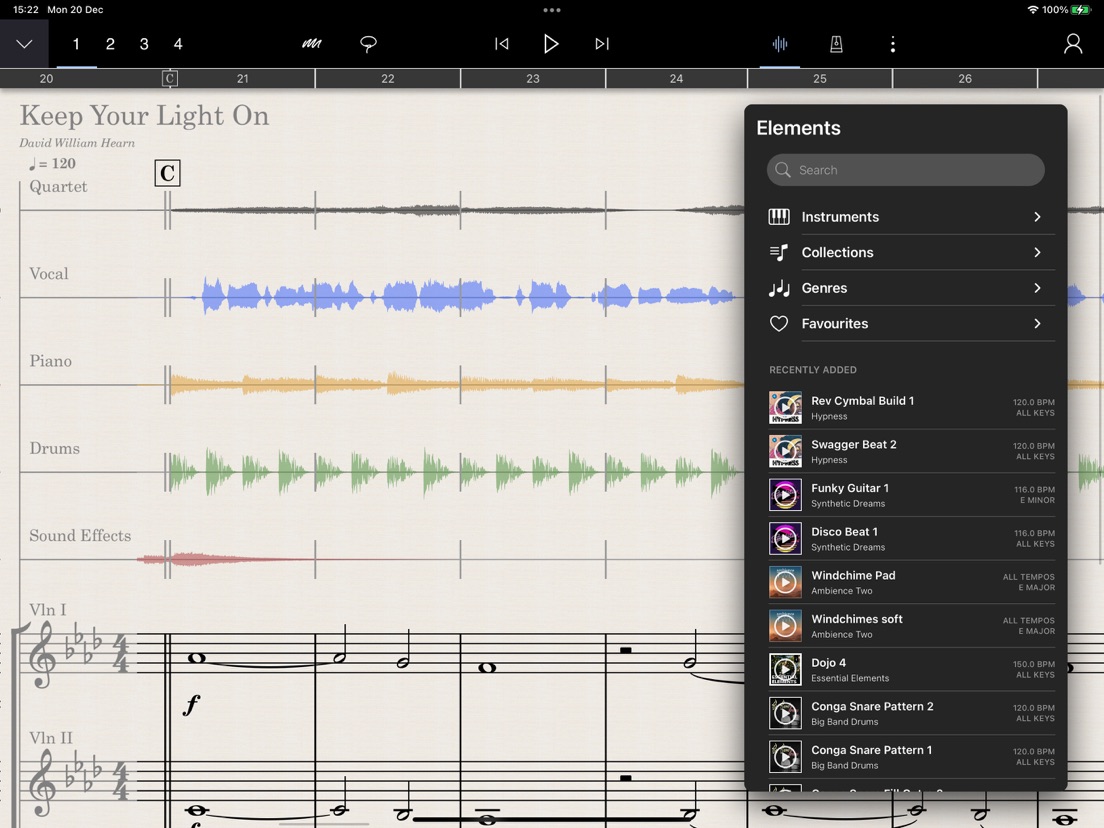Play the Funky Guitar 1 preview
1104x828 pixels.
coord(785,494)
